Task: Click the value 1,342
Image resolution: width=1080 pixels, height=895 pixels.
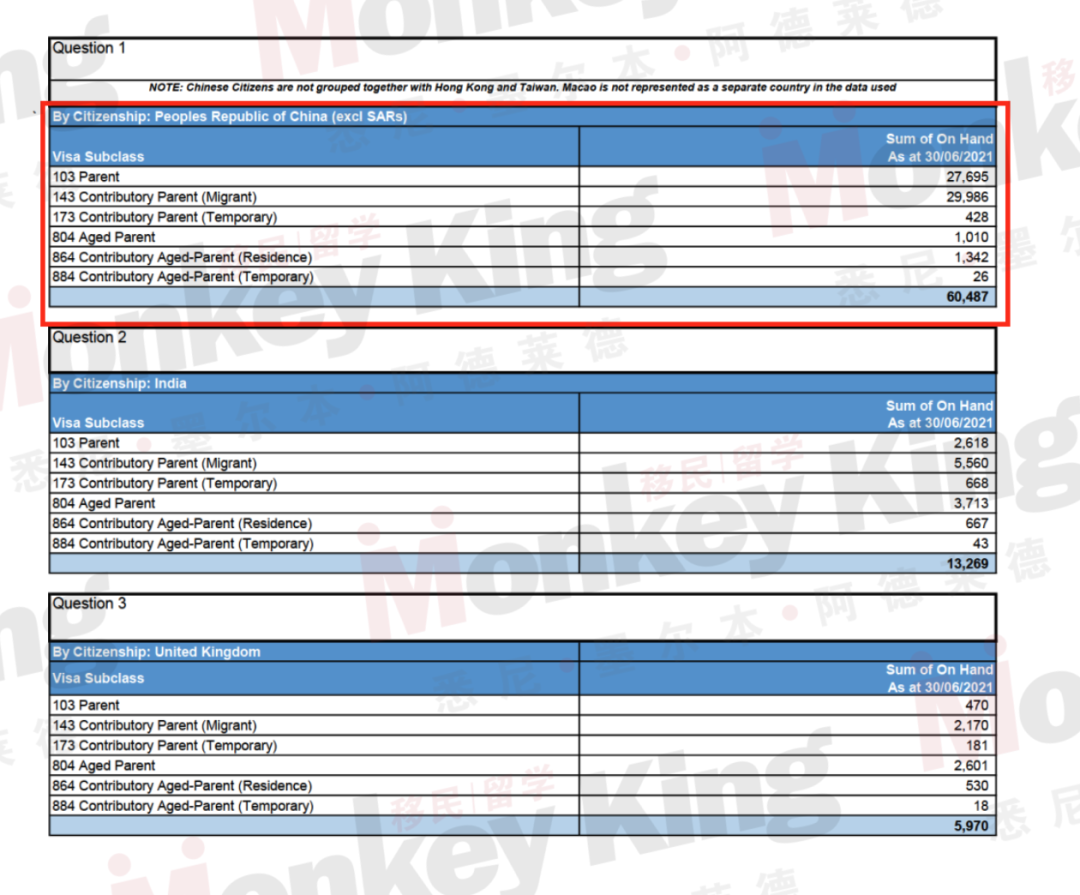Action: 971,257
